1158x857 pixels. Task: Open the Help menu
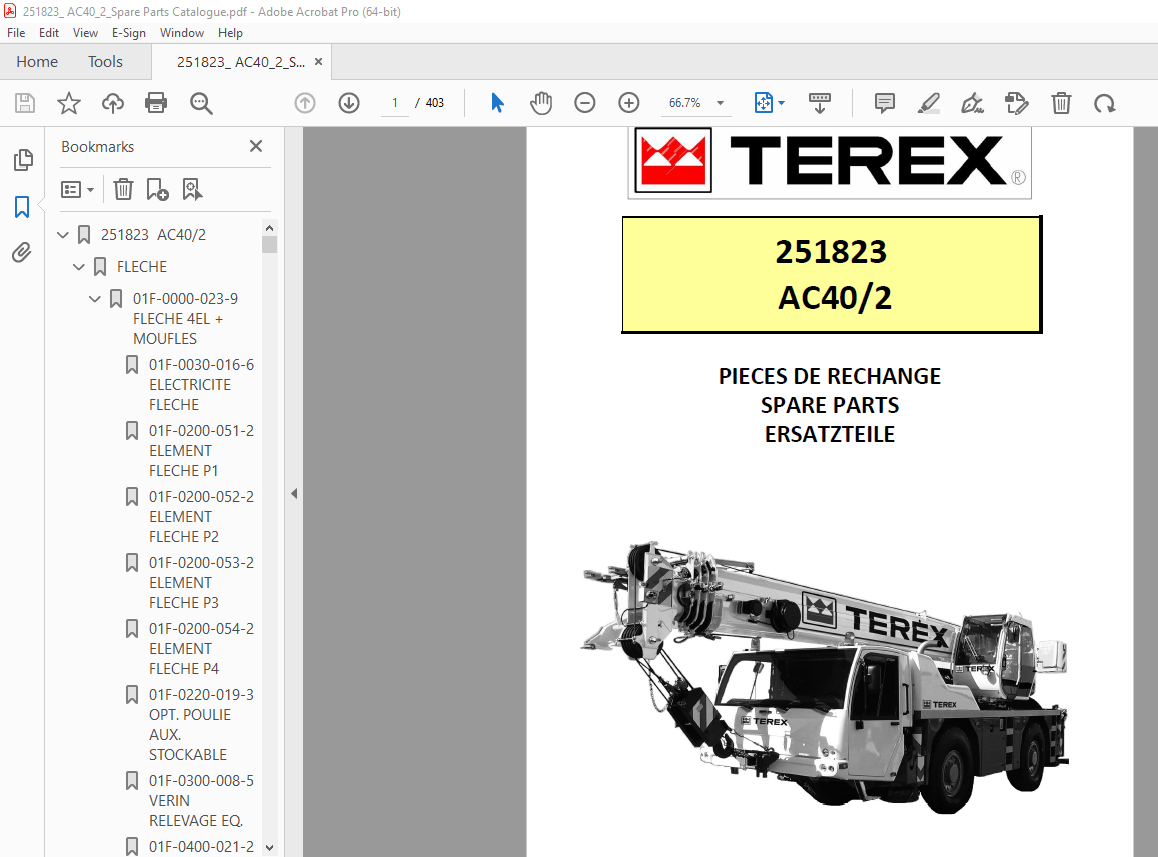pos(230,33)
